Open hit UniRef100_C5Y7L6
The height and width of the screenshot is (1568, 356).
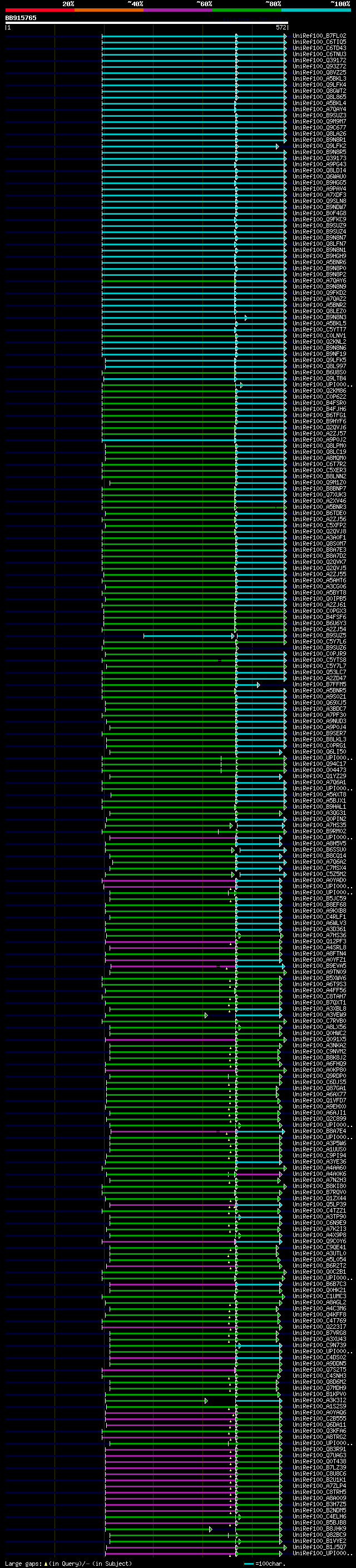pyautogui.click(x=319, y=641)
